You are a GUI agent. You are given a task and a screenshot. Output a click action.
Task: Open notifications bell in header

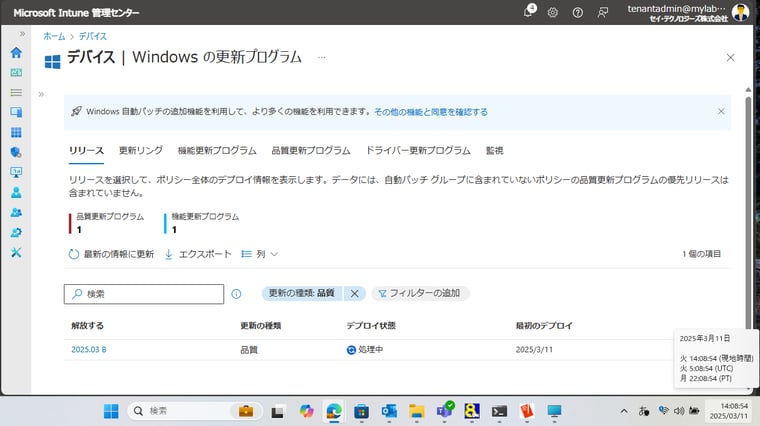point(529,12)
